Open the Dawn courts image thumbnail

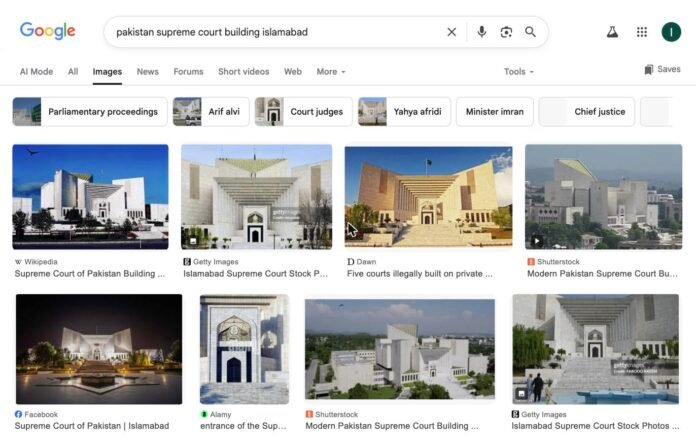[x=428, y=197]
